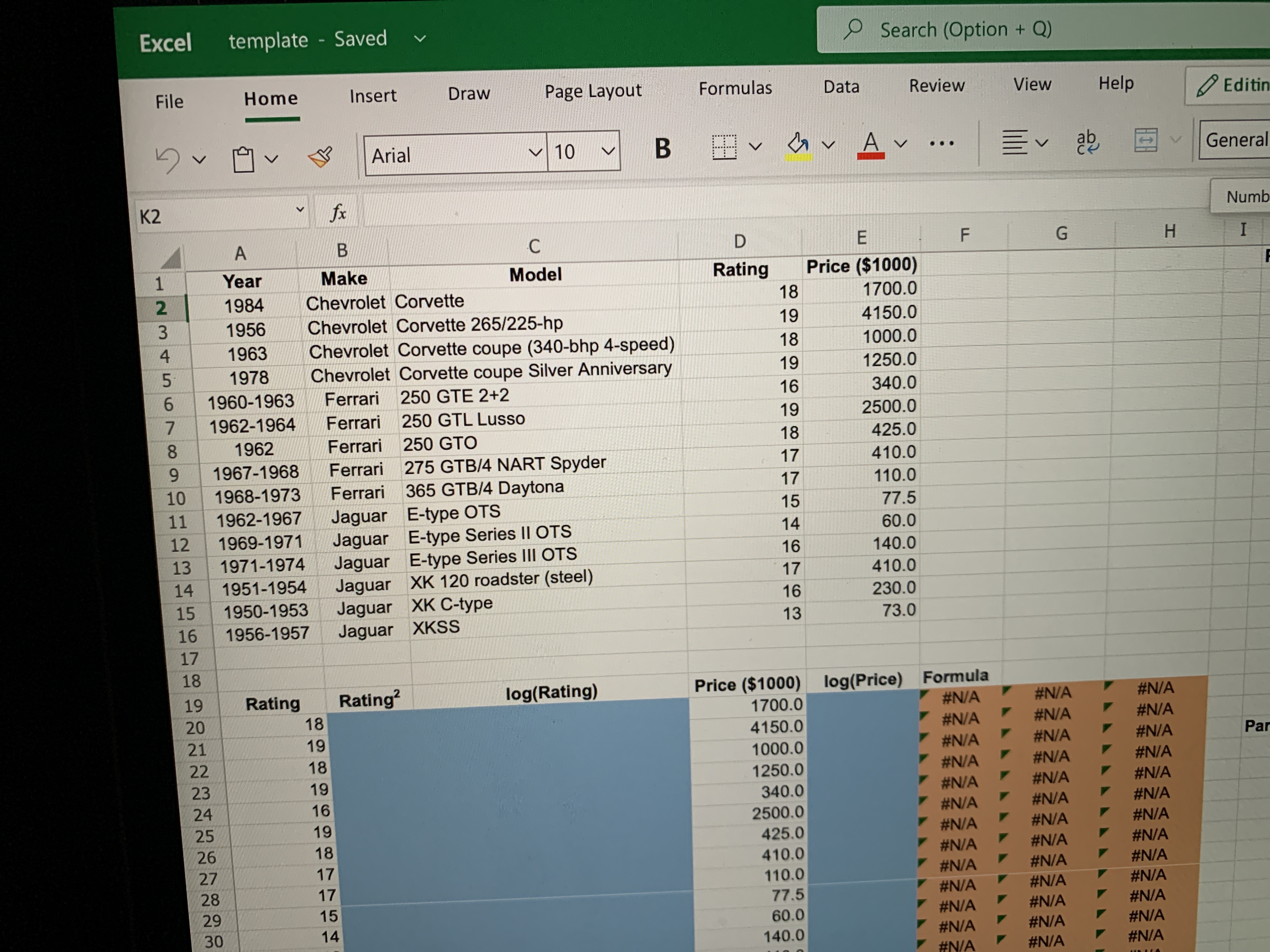
Task: Select row 2 header
Action: tap(161, 309)
